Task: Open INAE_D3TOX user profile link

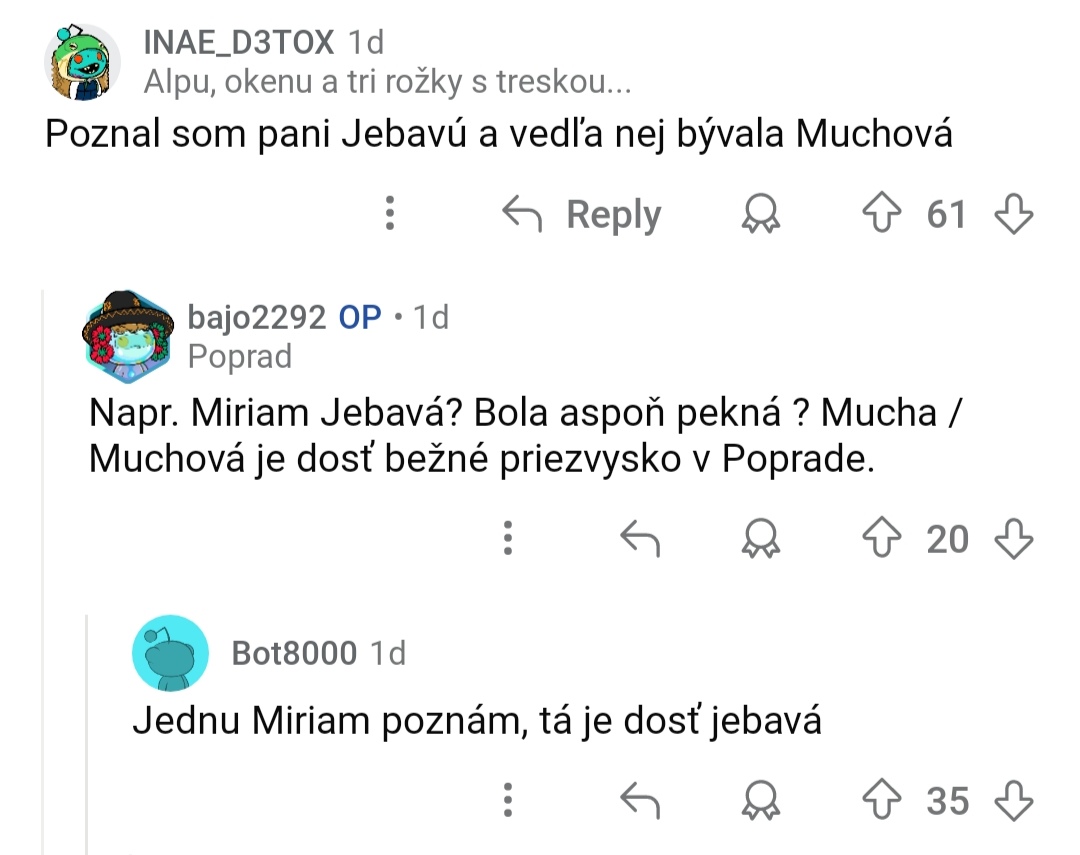Action: [x=238, y=43]
